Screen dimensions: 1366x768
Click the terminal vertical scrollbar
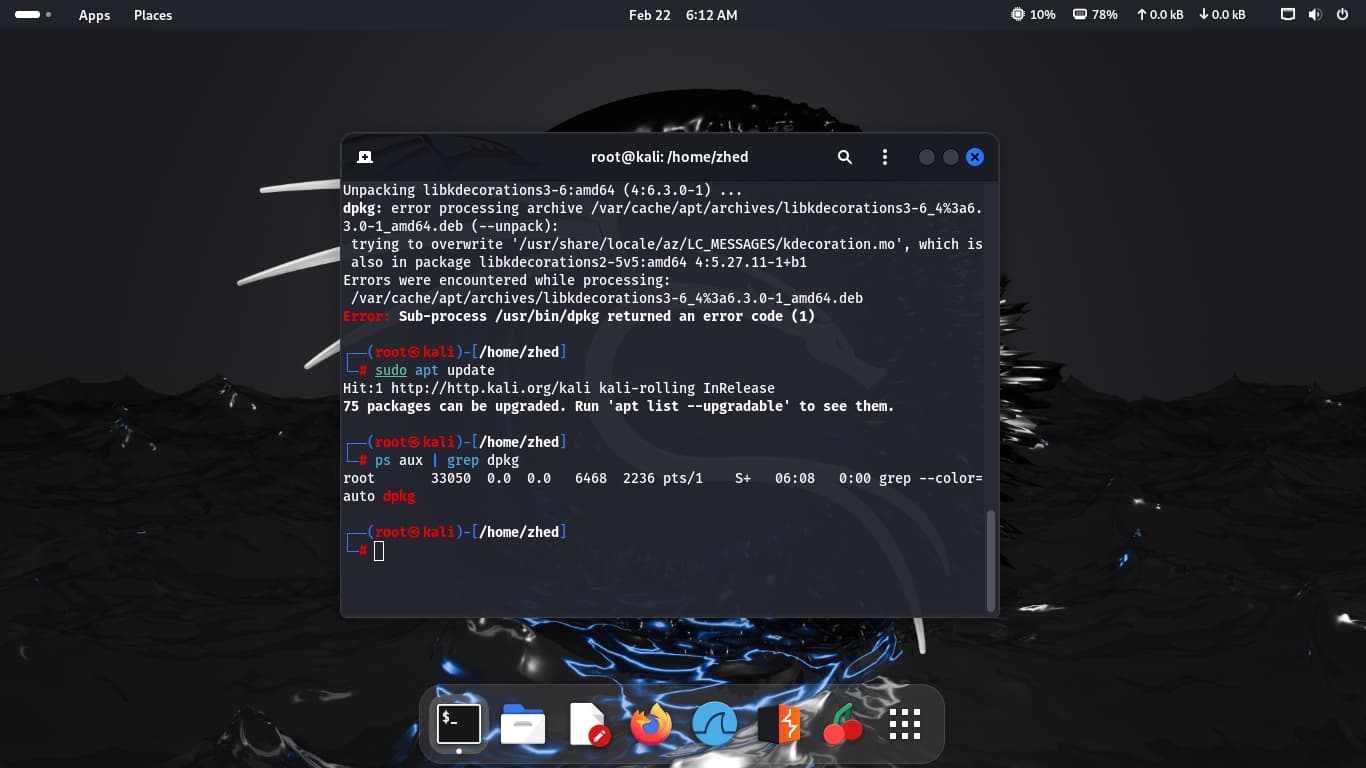click(x=991, y=560)
